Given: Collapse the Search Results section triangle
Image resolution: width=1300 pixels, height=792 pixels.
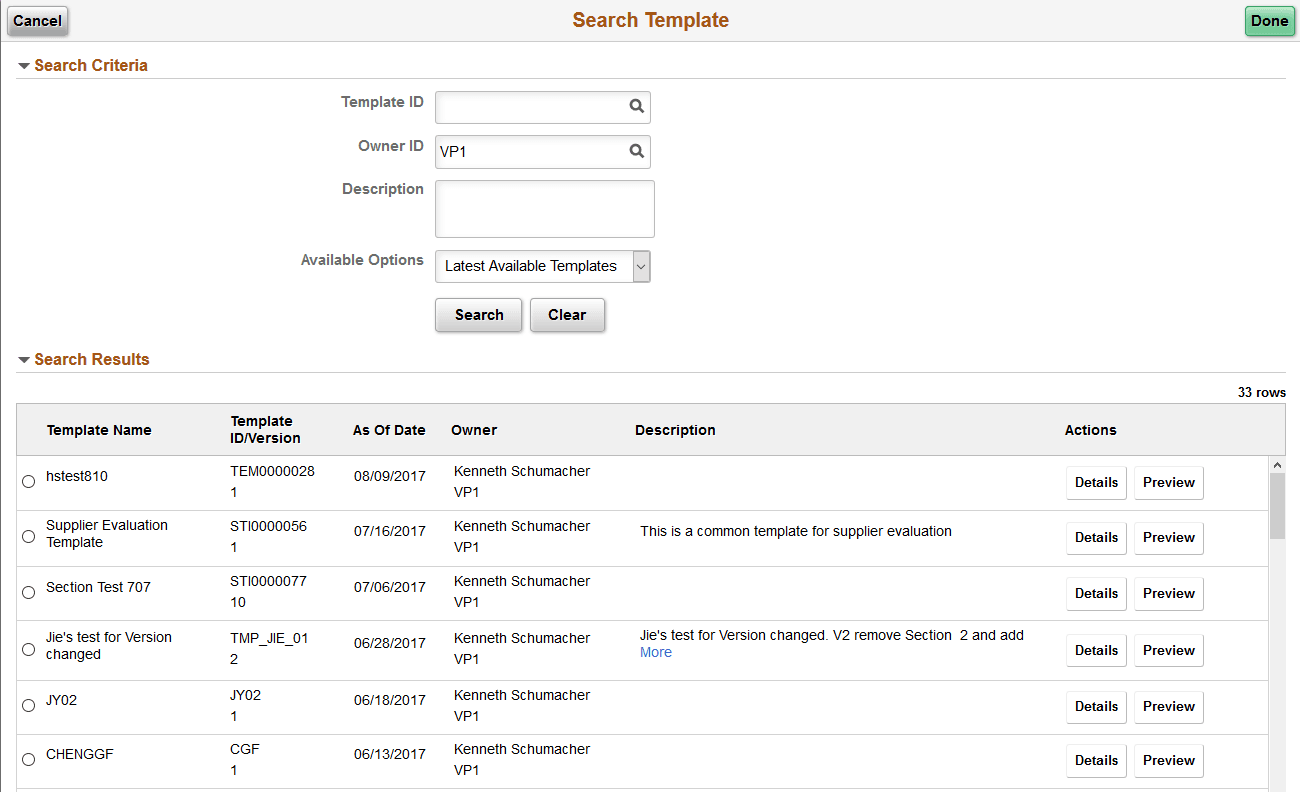Looking at the screenshot, I should [x=23, y=359].
